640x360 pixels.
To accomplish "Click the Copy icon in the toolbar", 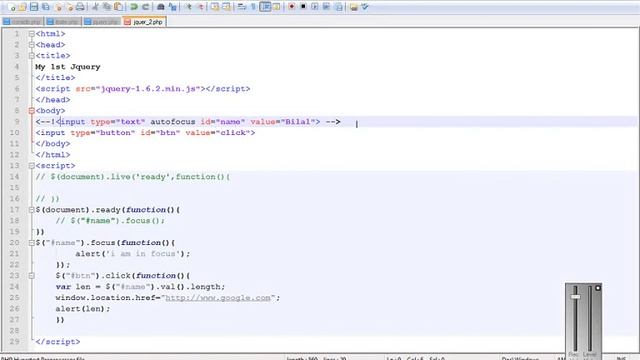I will point(107,7).
